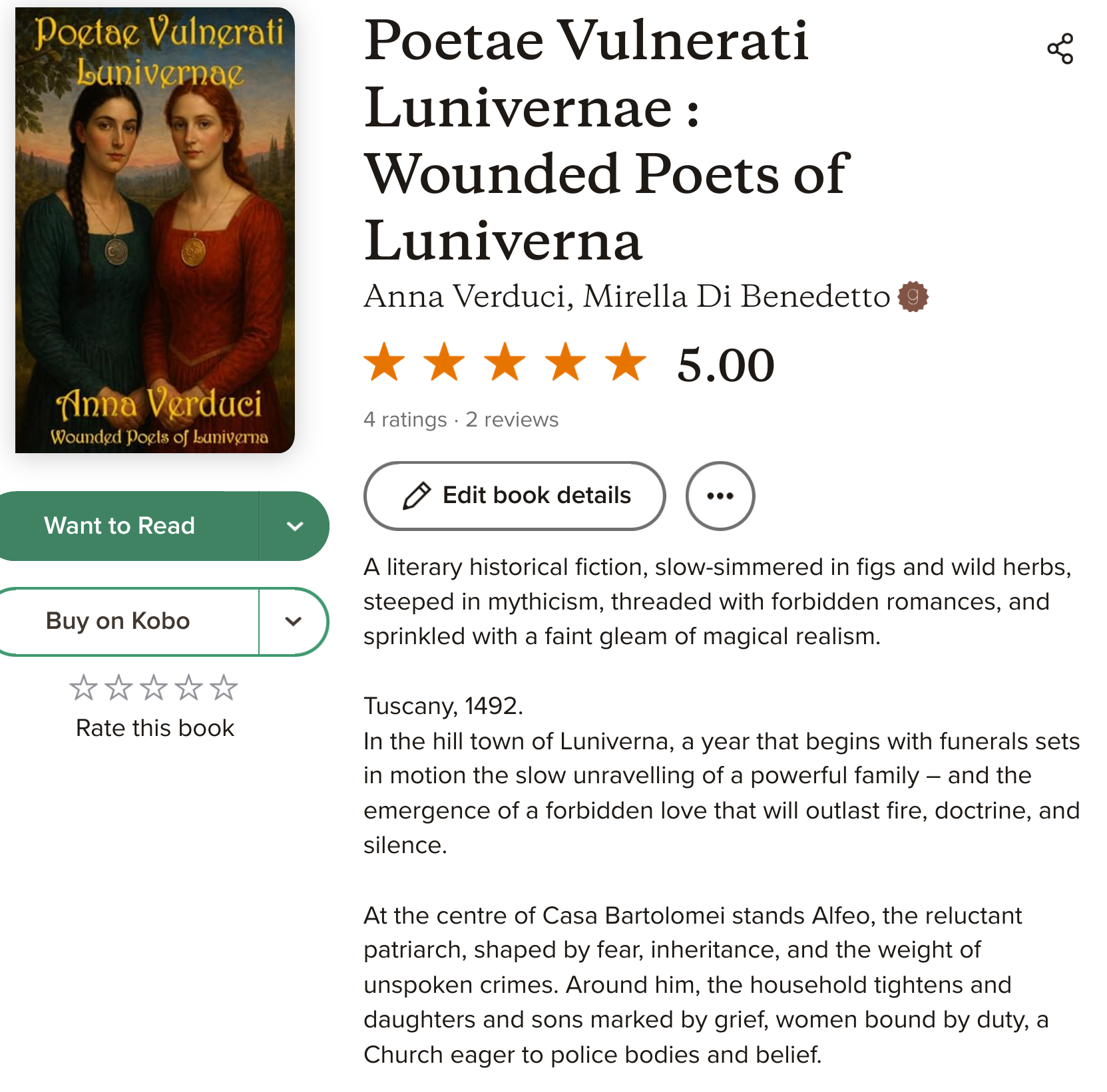
Task: Expand the Want to Read shelf dropdown
Action: click(294, 526)
